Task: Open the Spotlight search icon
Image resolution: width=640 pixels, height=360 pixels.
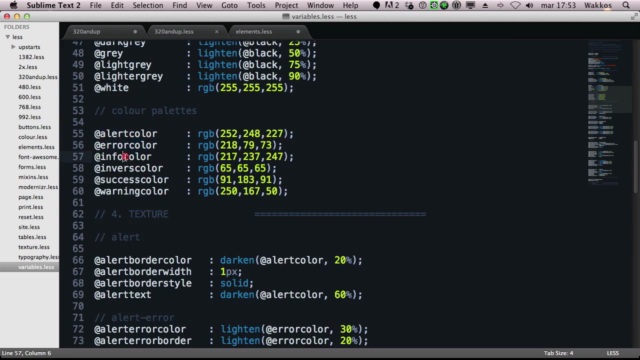Action: (626, 5)
